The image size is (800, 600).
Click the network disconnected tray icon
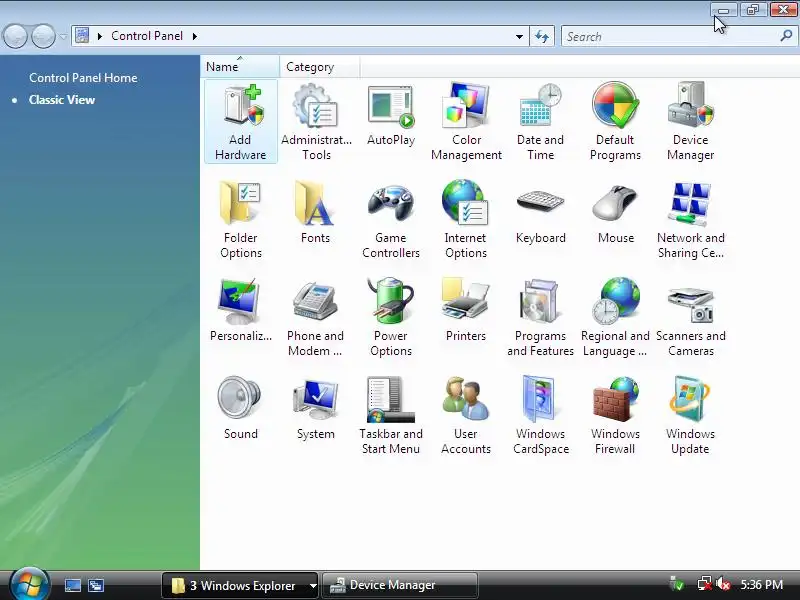click(705, 584)
